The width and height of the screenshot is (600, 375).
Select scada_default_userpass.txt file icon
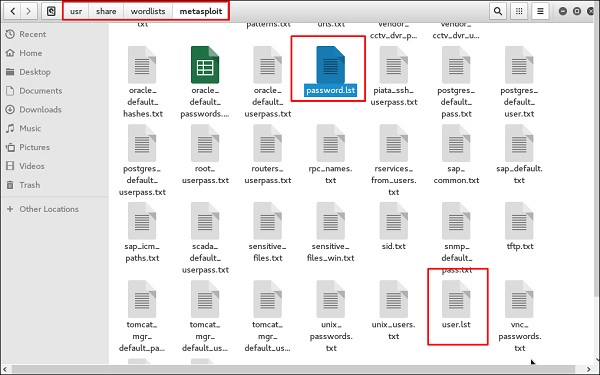pos(205,221)
